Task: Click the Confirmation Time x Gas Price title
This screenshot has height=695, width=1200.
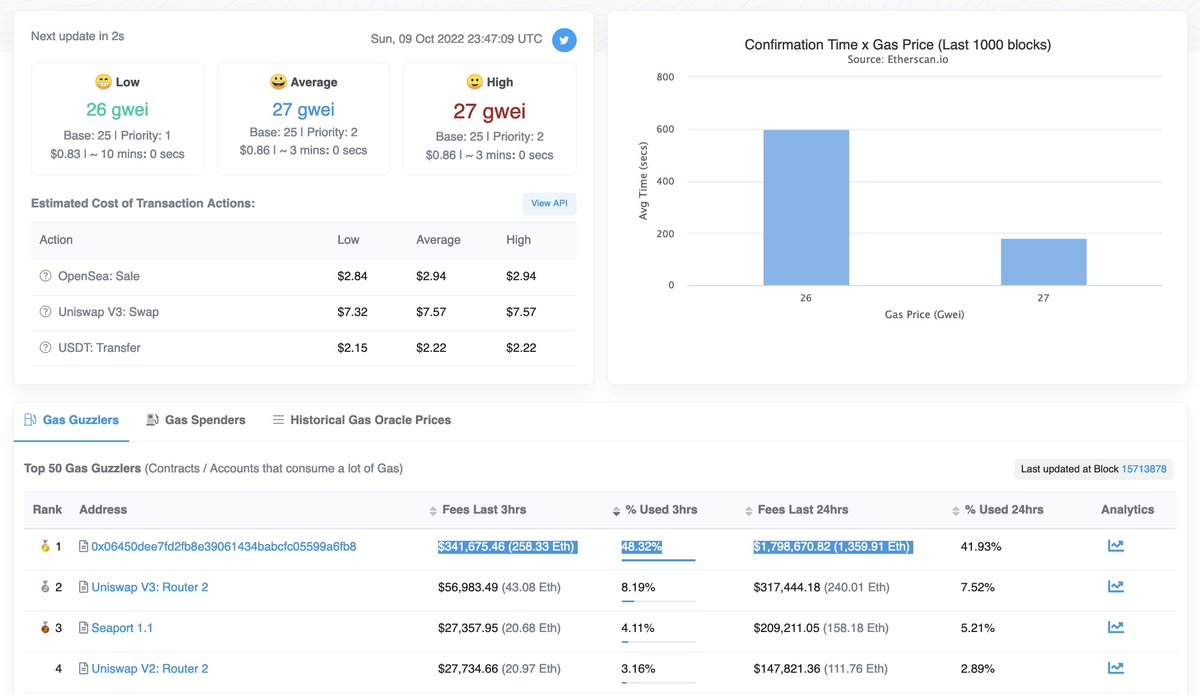Action: pos(898,45)
